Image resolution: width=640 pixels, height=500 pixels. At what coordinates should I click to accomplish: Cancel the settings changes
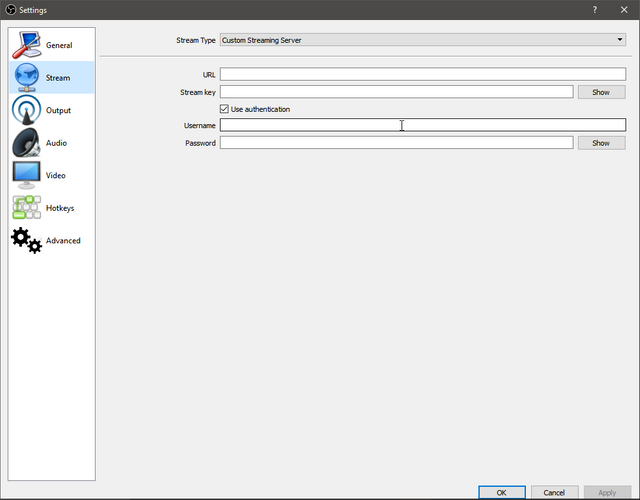[x=554, y=492]
